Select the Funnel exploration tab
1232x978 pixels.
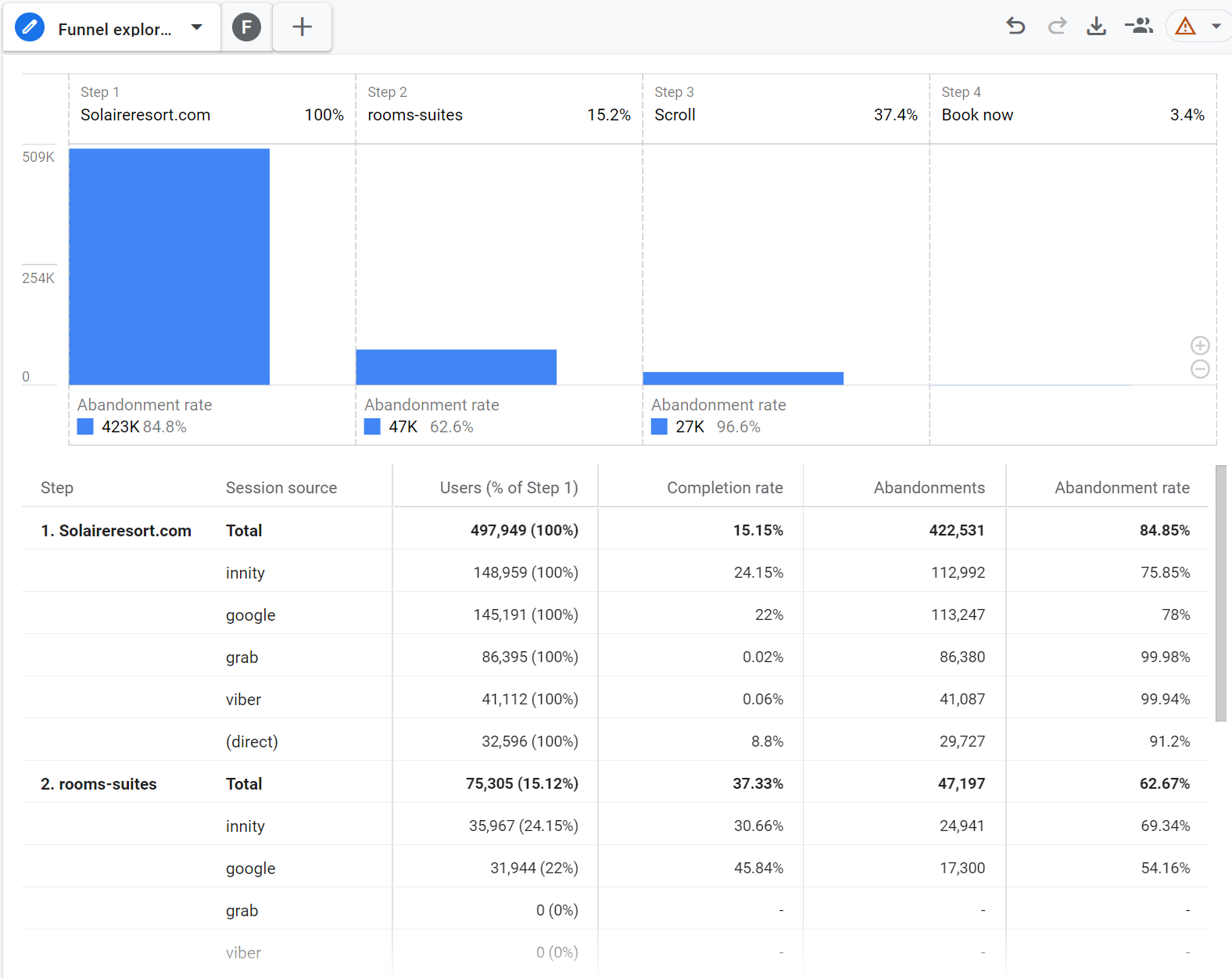112,28
